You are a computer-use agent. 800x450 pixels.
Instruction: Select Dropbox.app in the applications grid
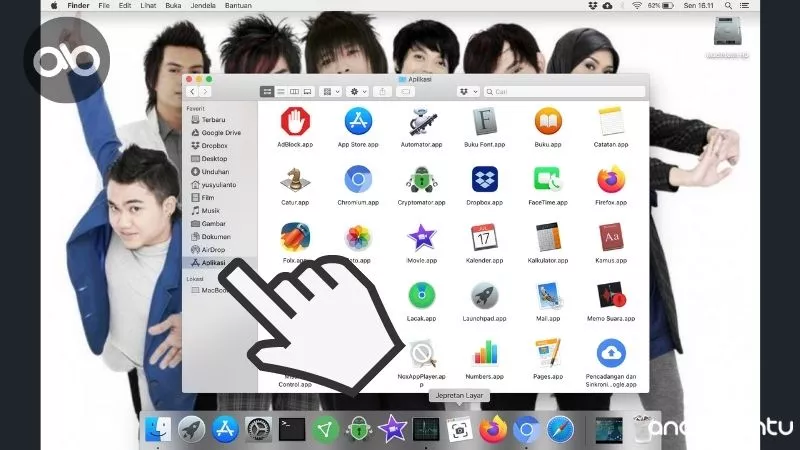click(485, 180)
